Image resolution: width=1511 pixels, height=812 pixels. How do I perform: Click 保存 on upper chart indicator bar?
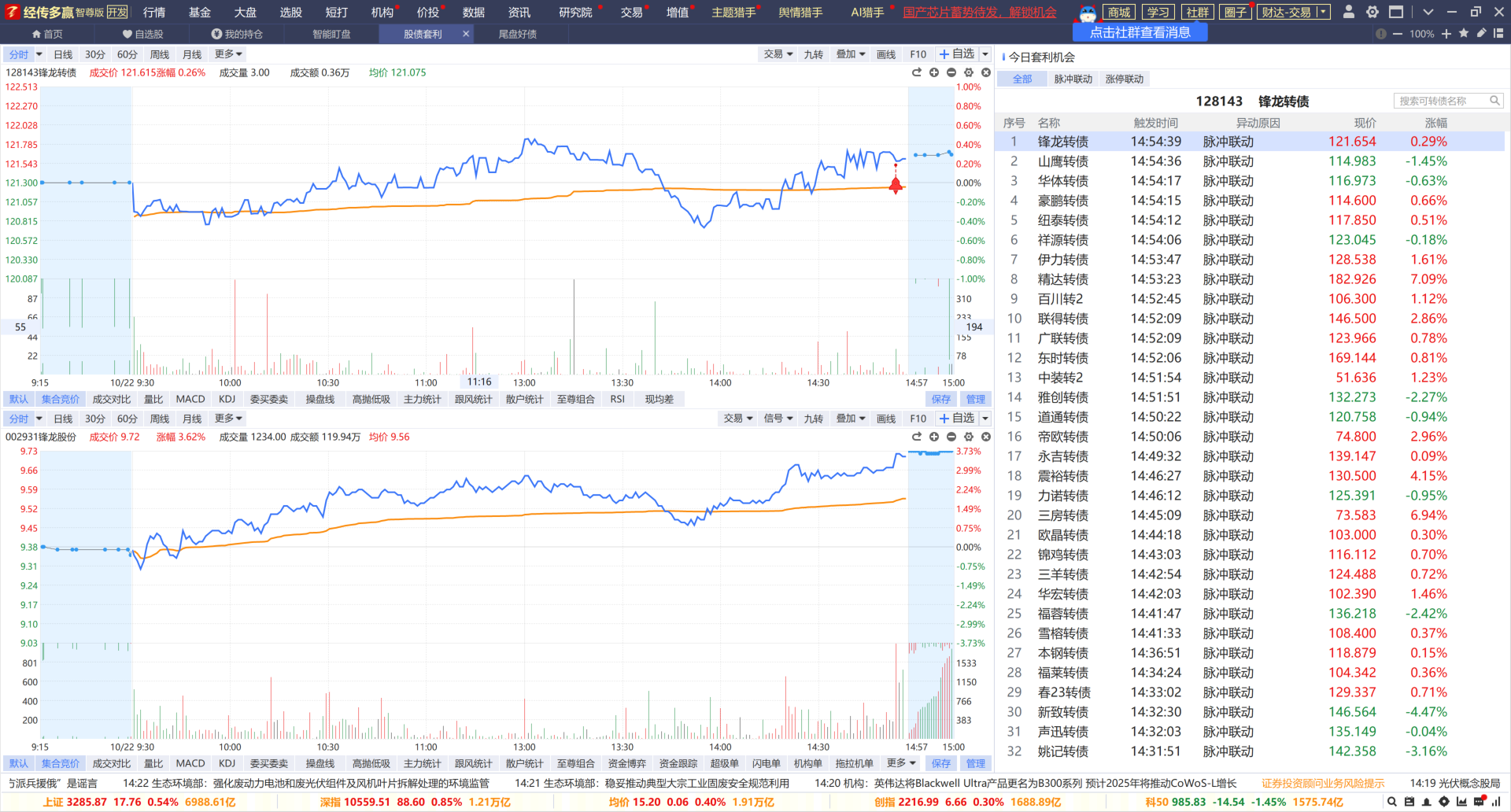click(x=941, y=399)
